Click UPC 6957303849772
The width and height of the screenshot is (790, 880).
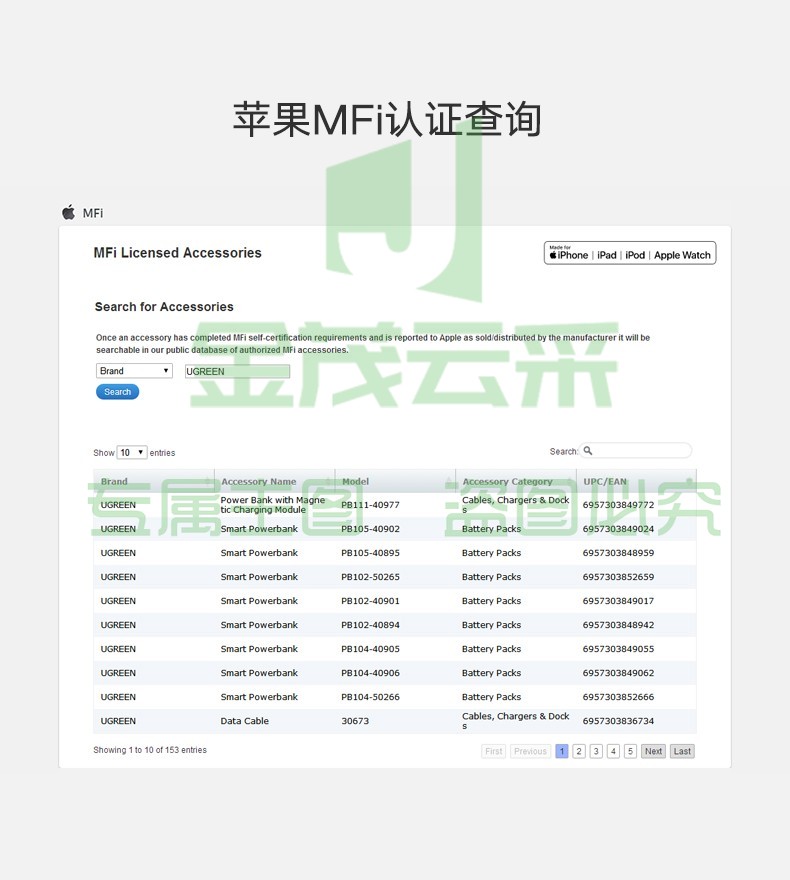(618, 505)
